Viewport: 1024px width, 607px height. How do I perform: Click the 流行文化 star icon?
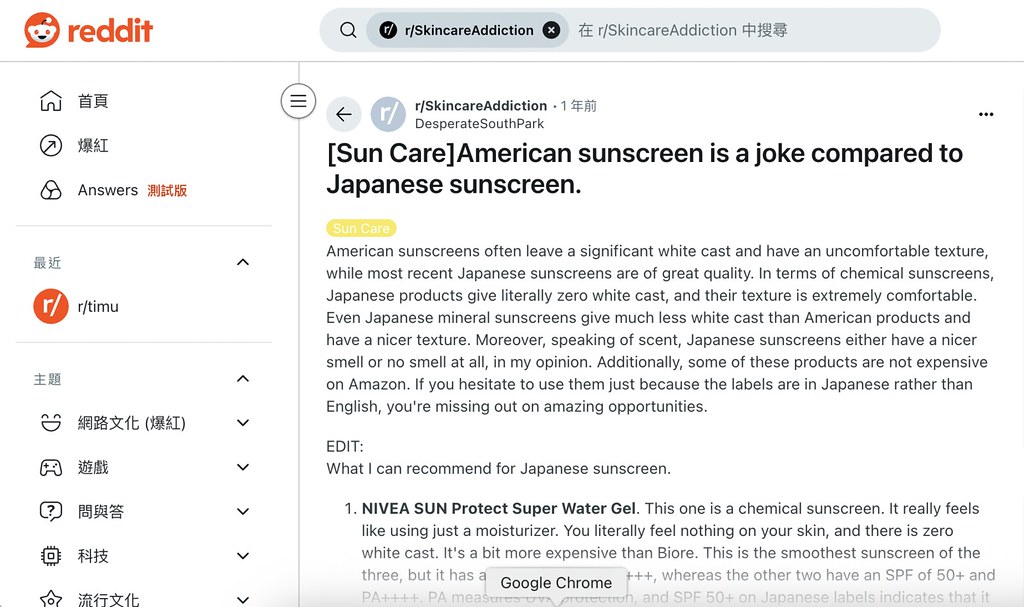pos(51,599)
